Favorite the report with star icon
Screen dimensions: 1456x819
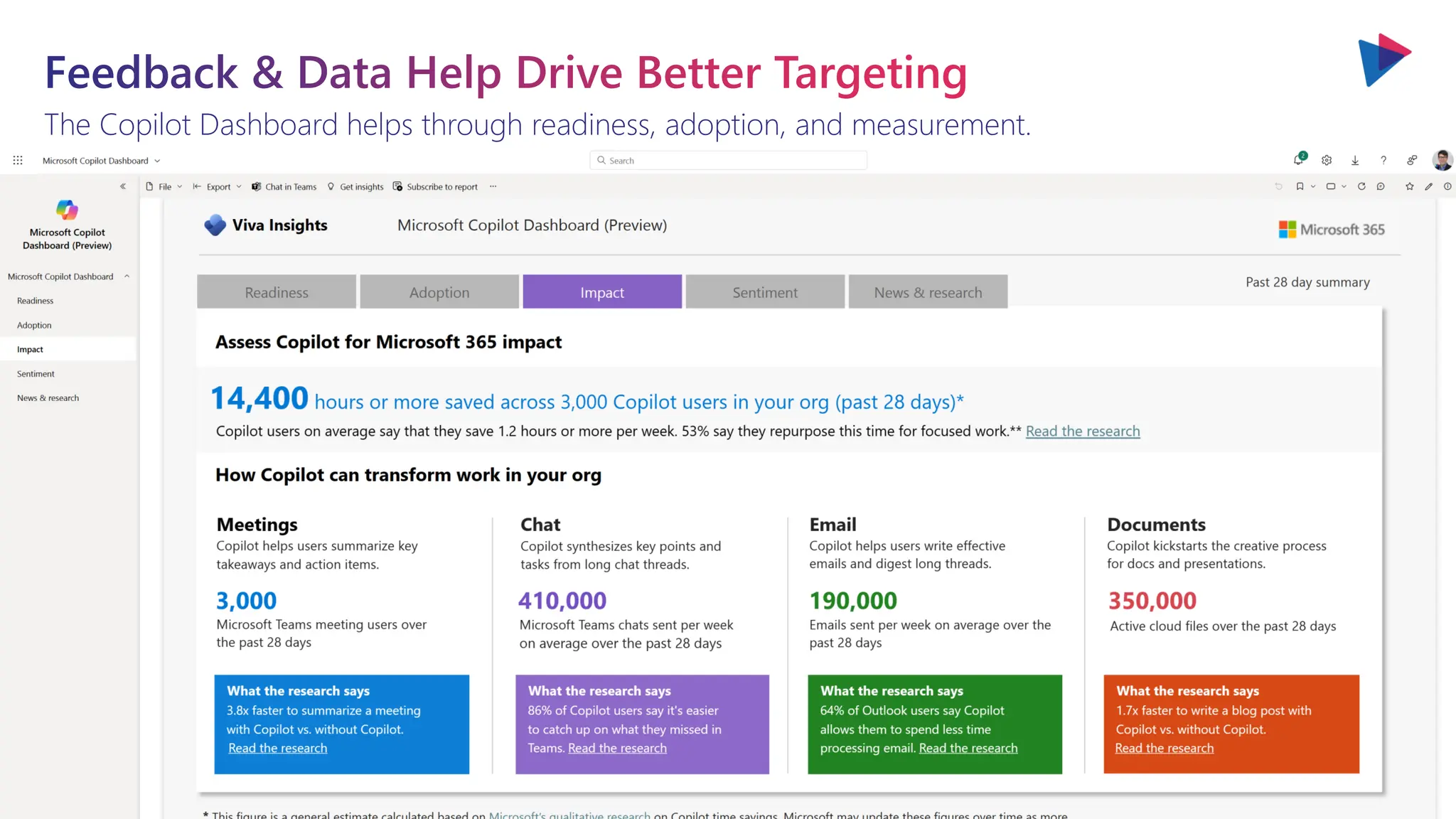pyautogui.click(x=1410, y=186)
